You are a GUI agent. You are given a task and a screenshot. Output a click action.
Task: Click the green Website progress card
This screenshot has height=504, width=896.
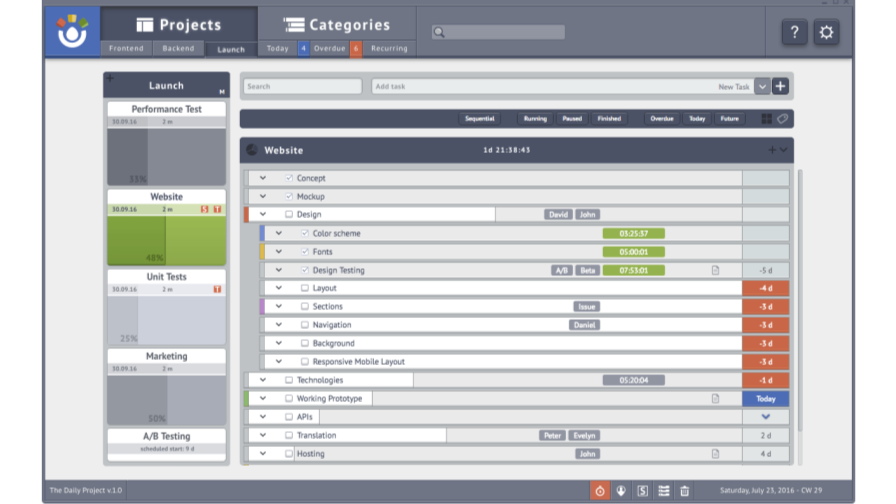[166, 227]
